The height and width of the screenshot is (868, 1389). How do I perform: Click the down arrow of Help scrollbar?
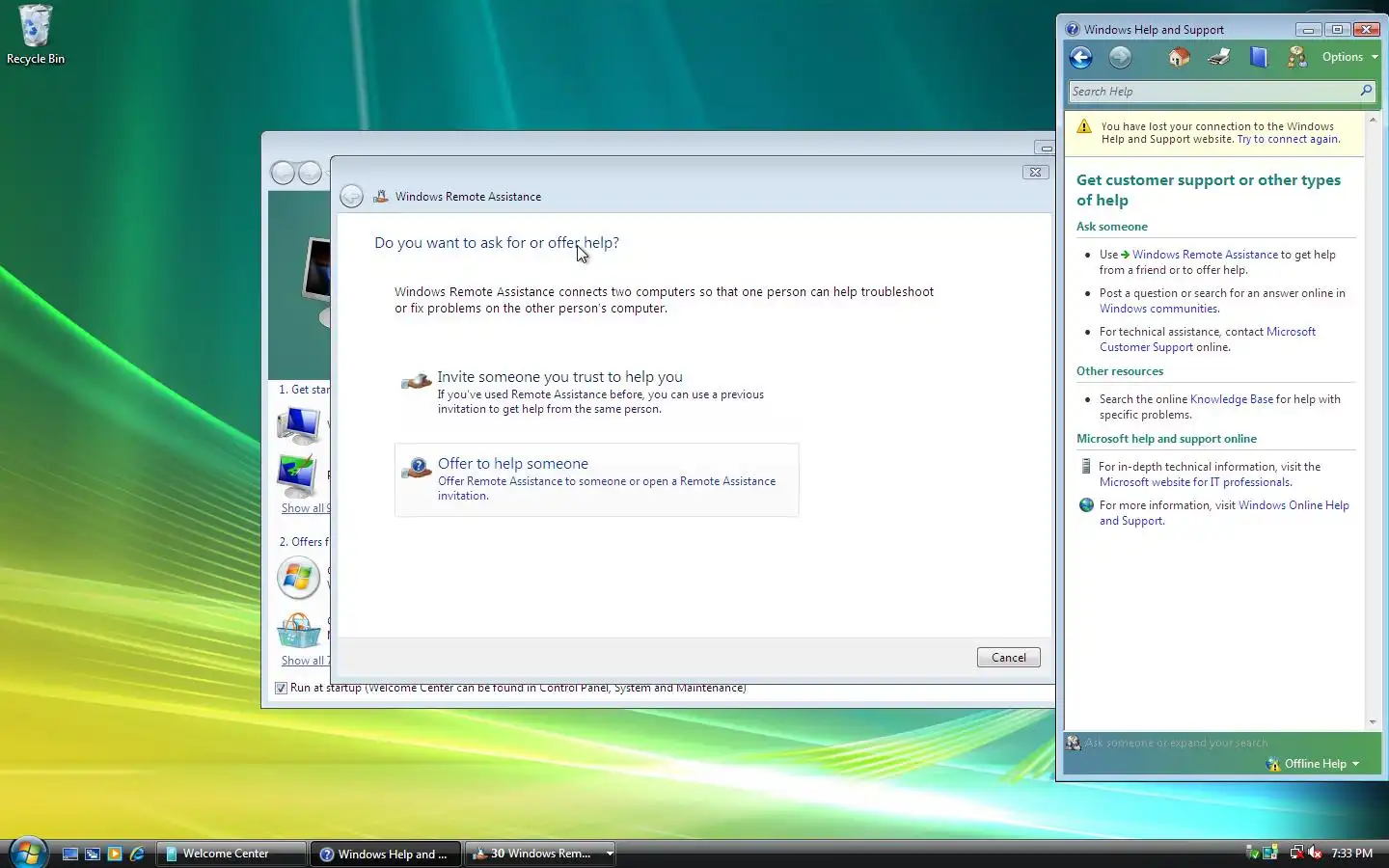point(1373,722)
